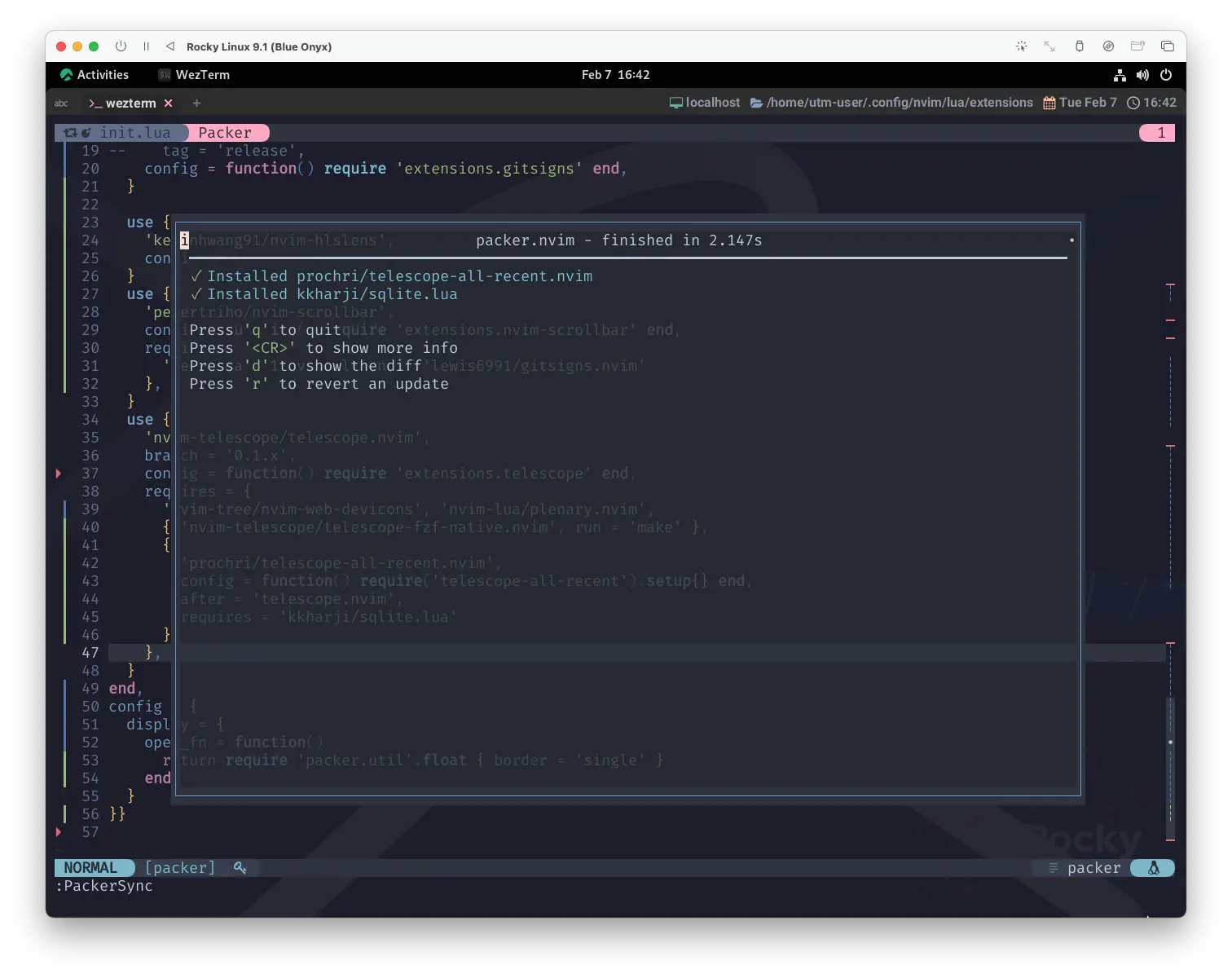1232x978 pixels.
Task: Click the wired network status icon
Action: coord(1120,75)
